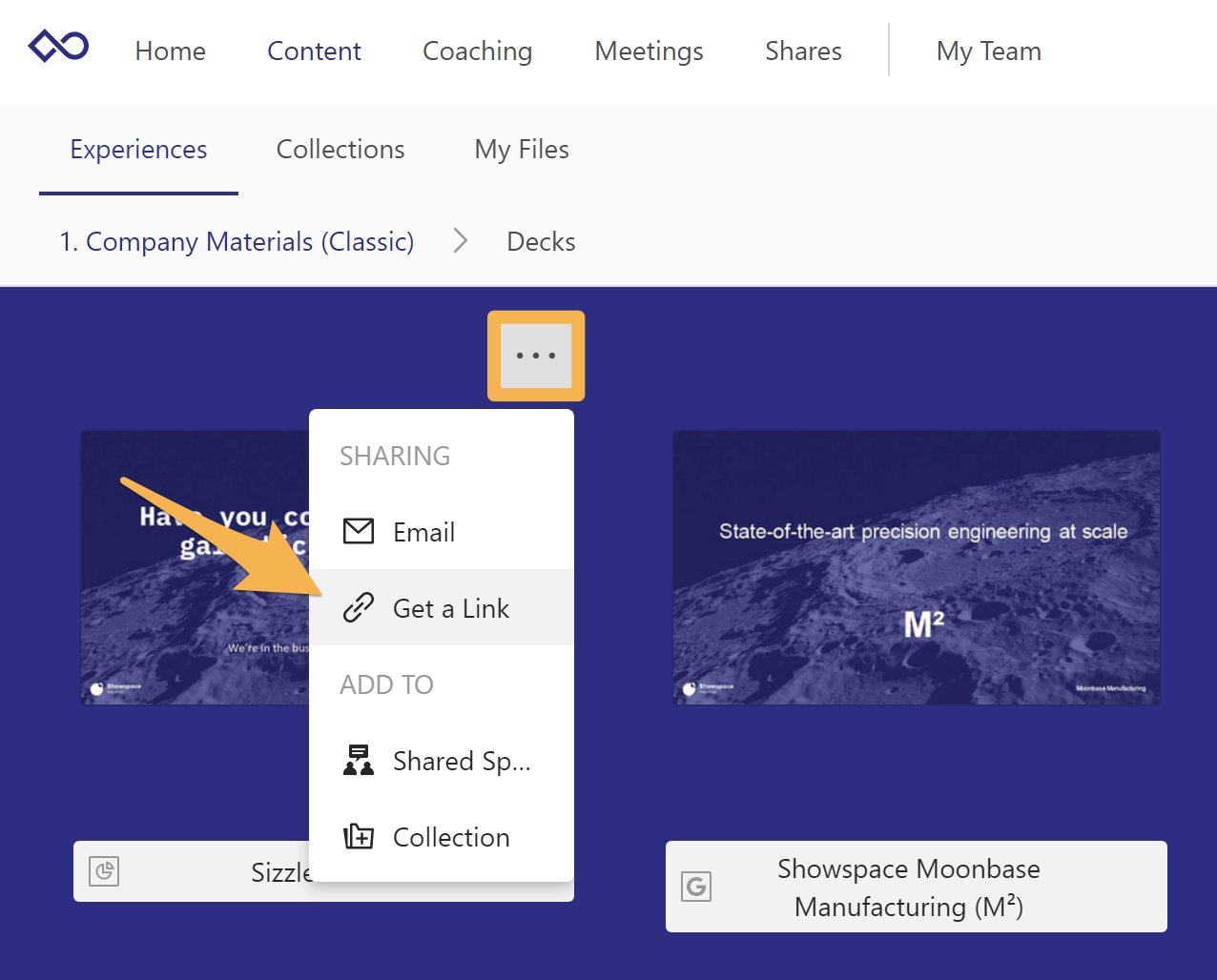Switch to the Collections tab
This screenshot has height=980, width=1217.
(340, 149)
